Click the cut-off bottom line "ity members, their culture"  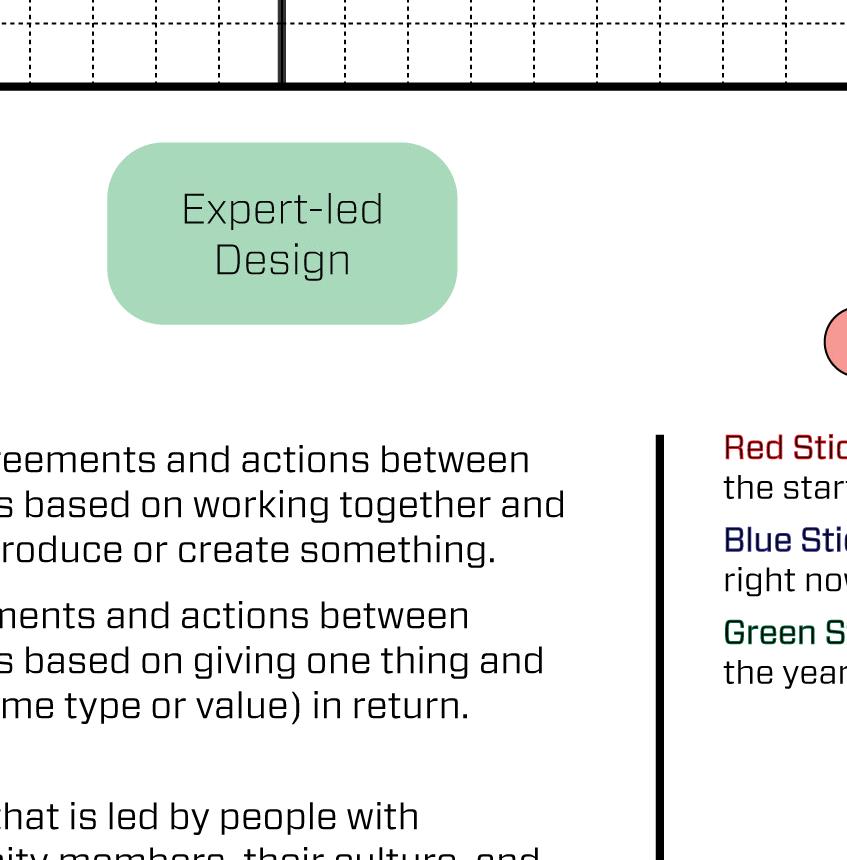coord(270,855)
